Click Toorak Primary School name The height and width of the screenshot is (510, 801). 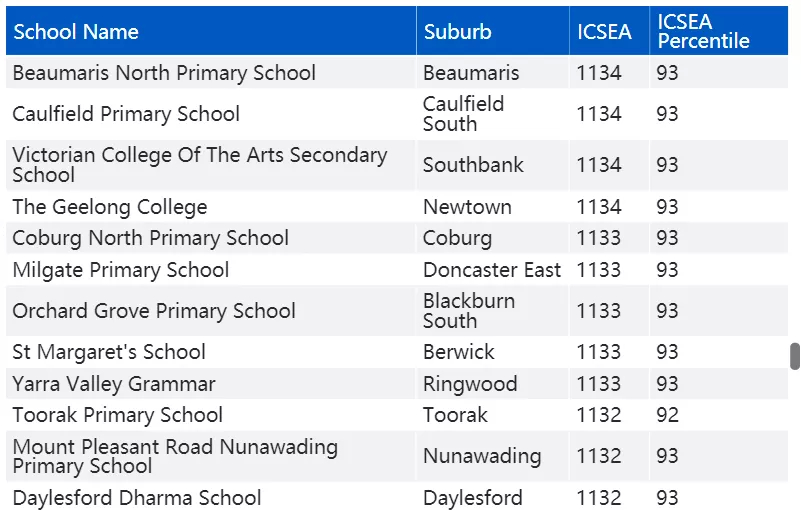[117, 414]
